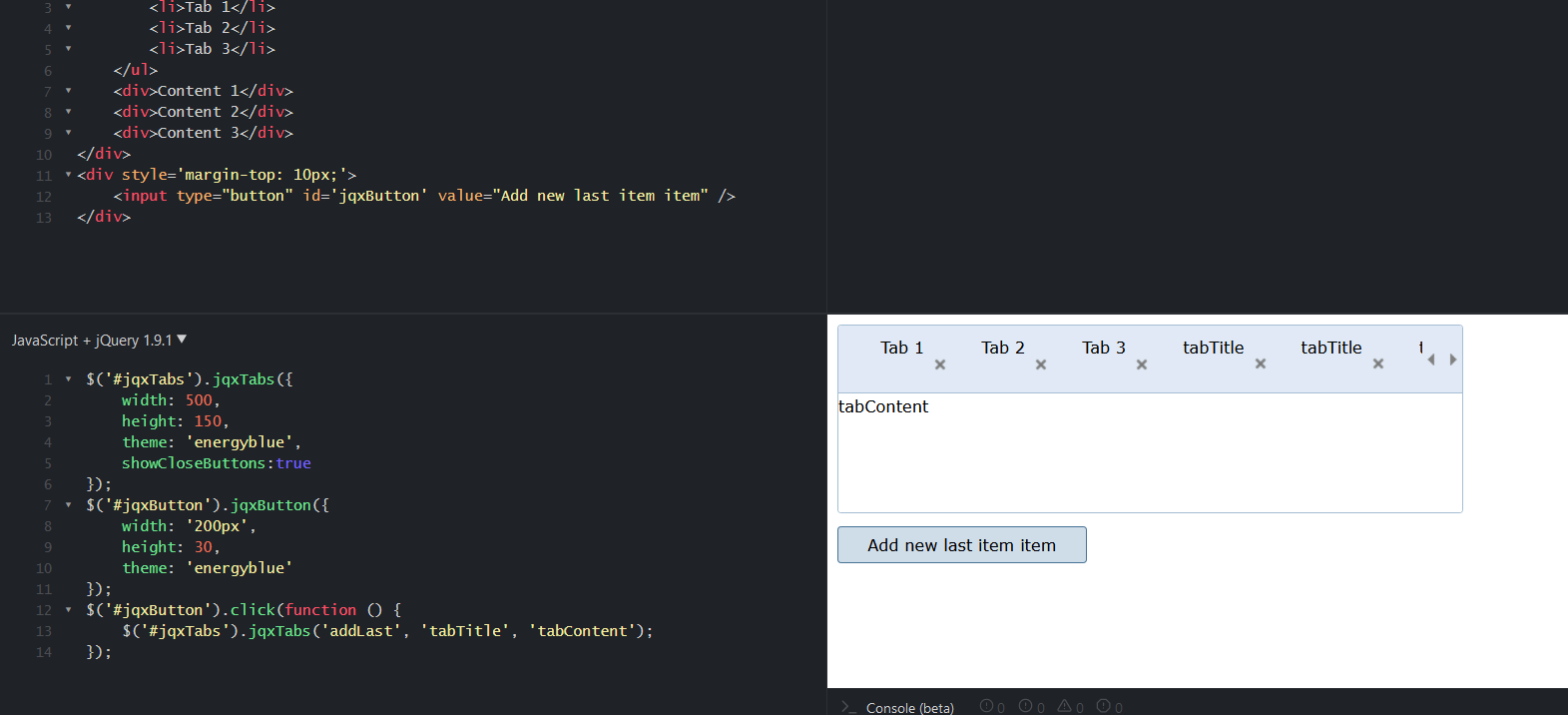
Task: Click showCloseButtons:true in the JS code
Action: coord(217,463)
